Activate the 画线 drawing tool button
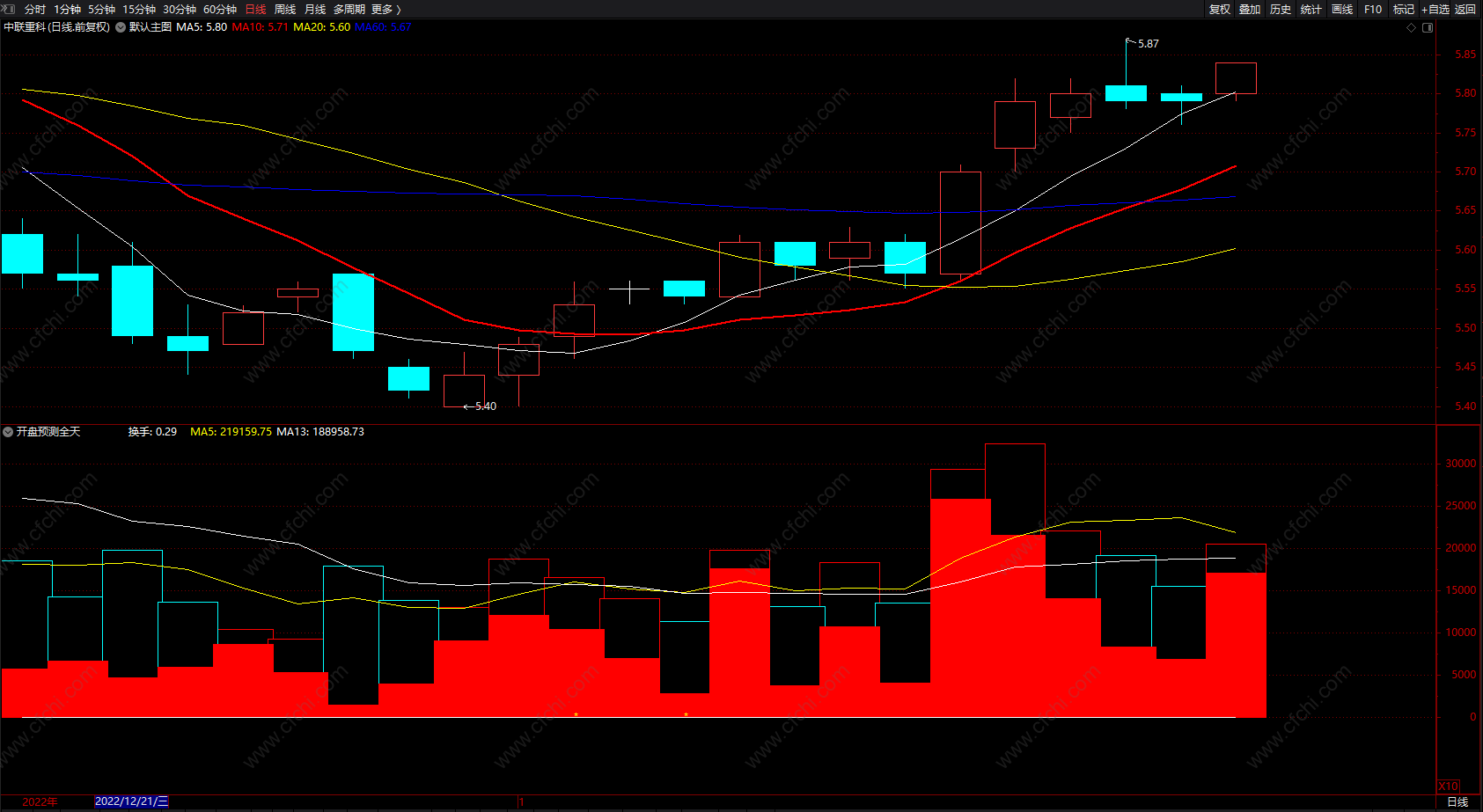The width and height of the screenshot is (1483, 812). pyautogui.click(x=1342, y=9)
